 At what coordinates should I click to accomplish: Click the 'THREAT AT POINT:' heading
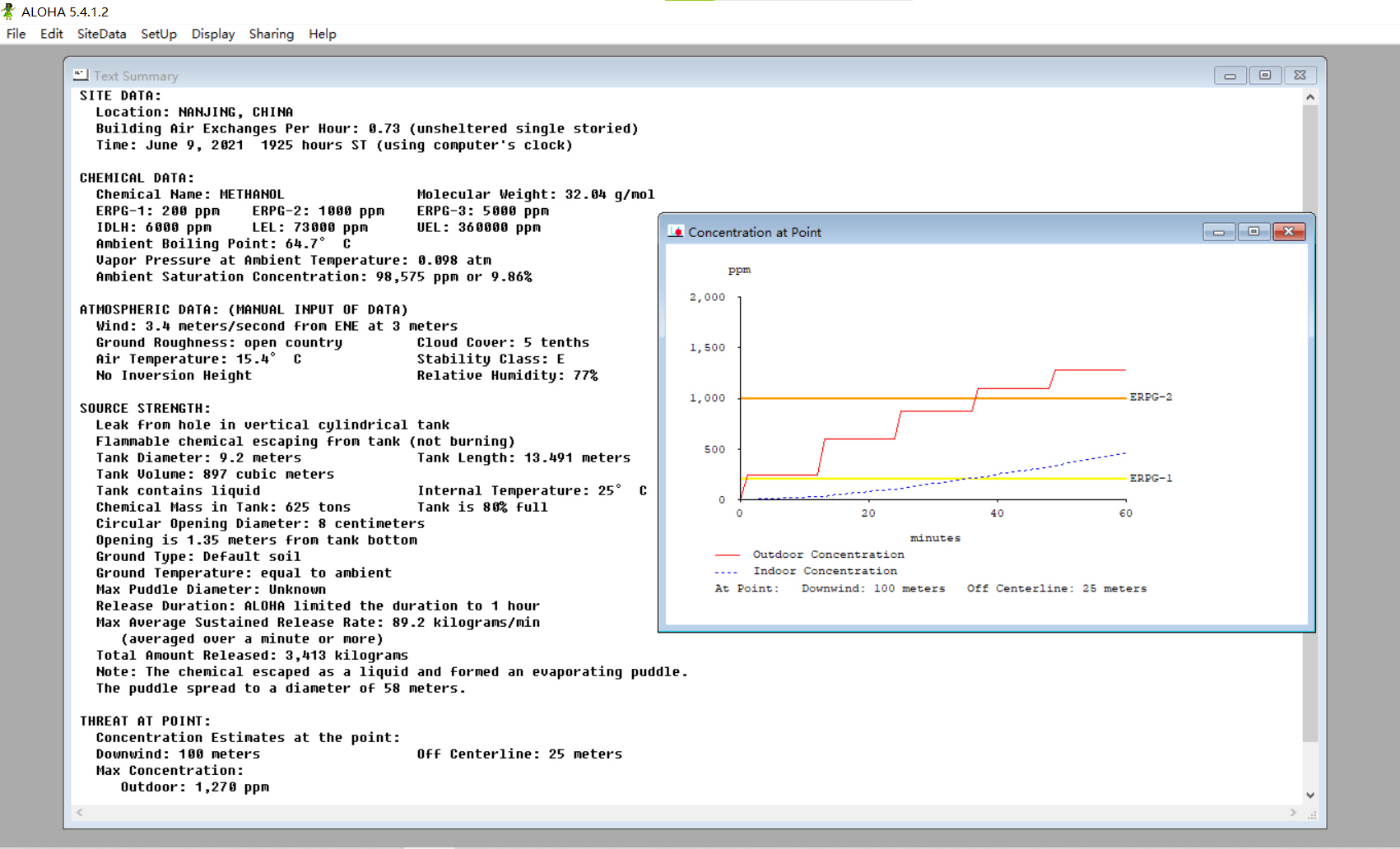(145, 721)
